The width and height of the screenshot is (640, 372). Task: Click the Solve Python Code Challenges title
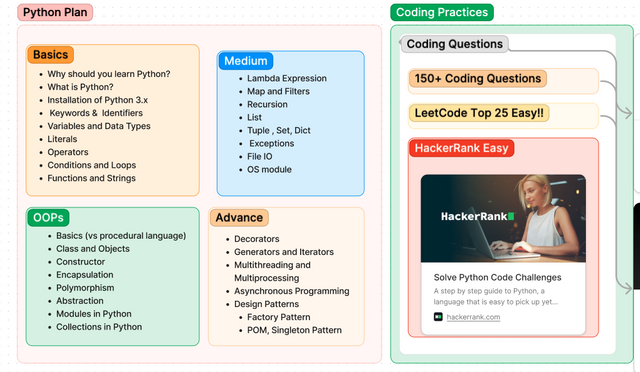point(497,278)
